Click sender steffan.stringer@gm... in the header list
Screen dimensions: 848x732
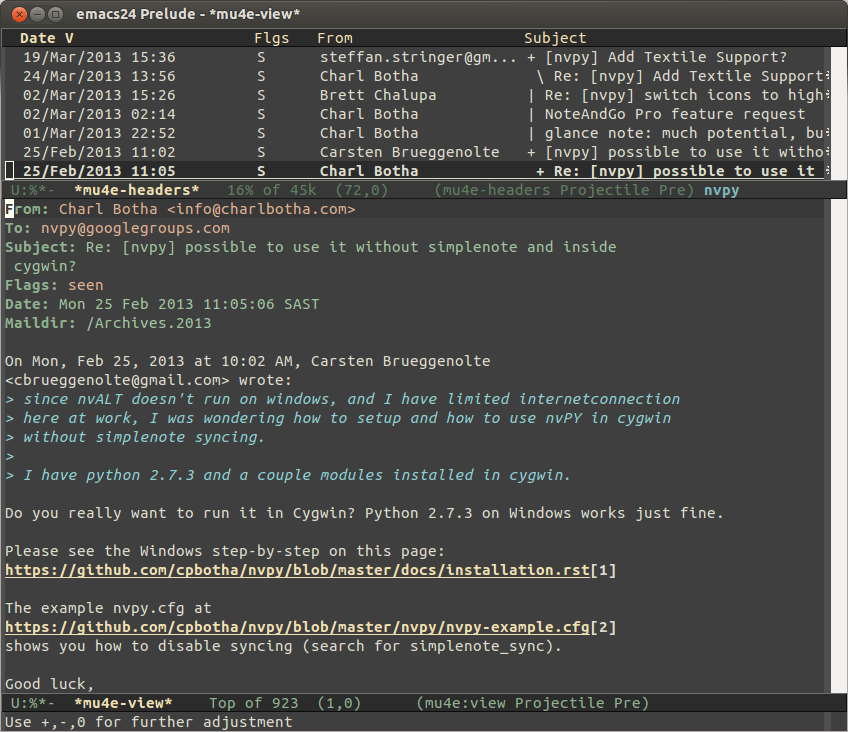418,57
